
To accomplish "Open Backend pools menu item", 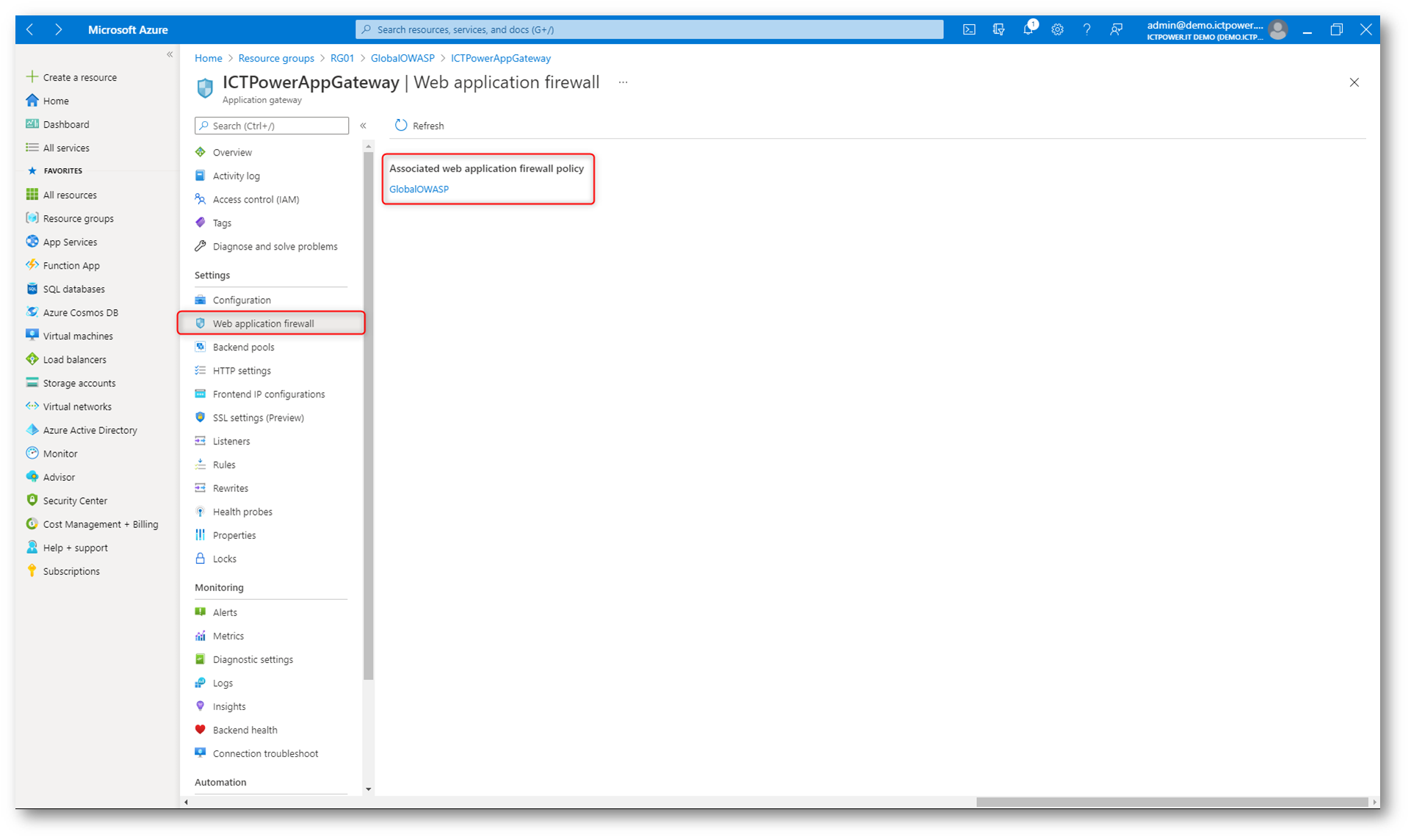I will [243, 347].
